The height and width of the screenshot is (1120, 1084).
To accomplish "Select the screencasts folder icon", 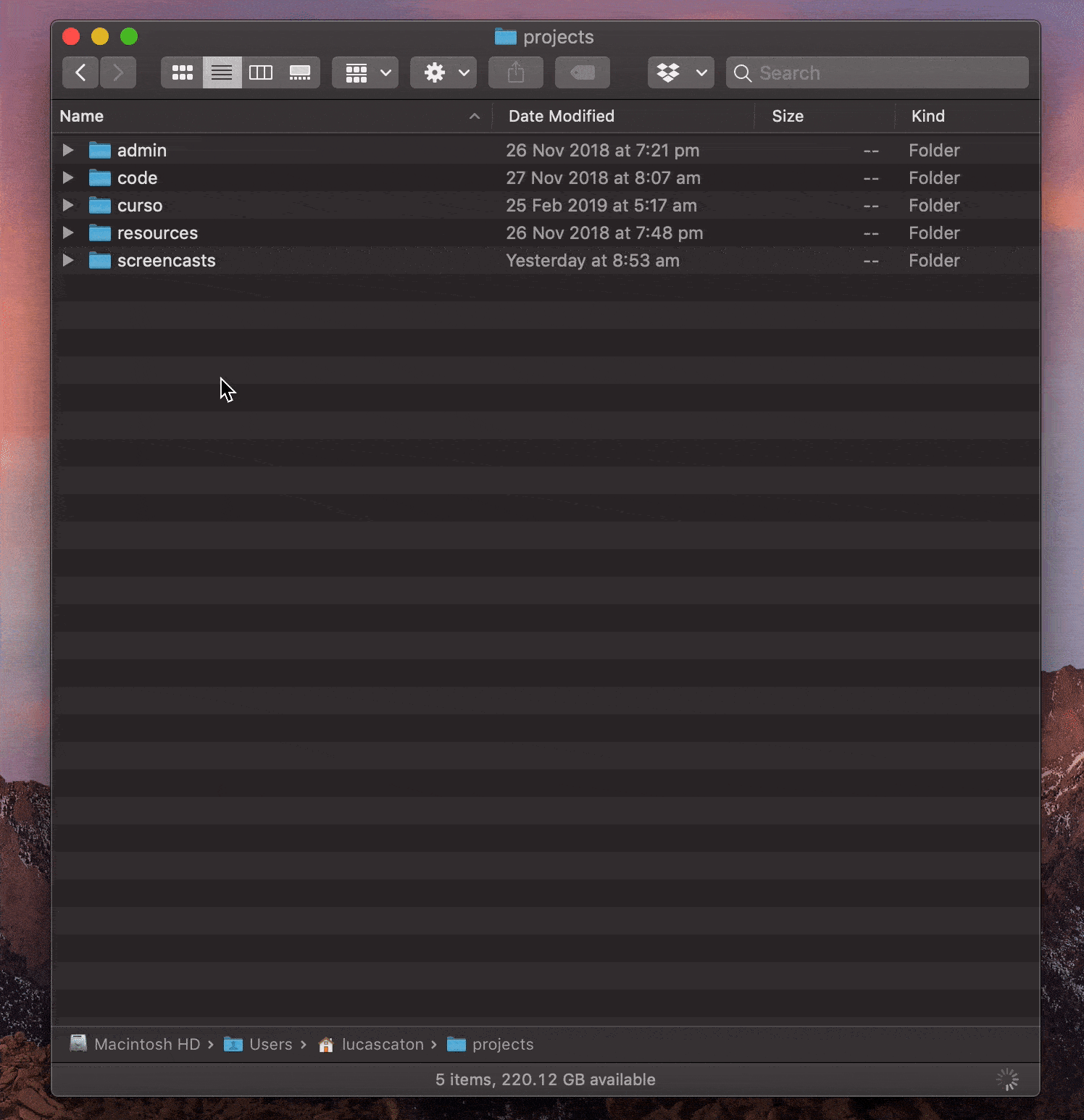I will (100, 260).
